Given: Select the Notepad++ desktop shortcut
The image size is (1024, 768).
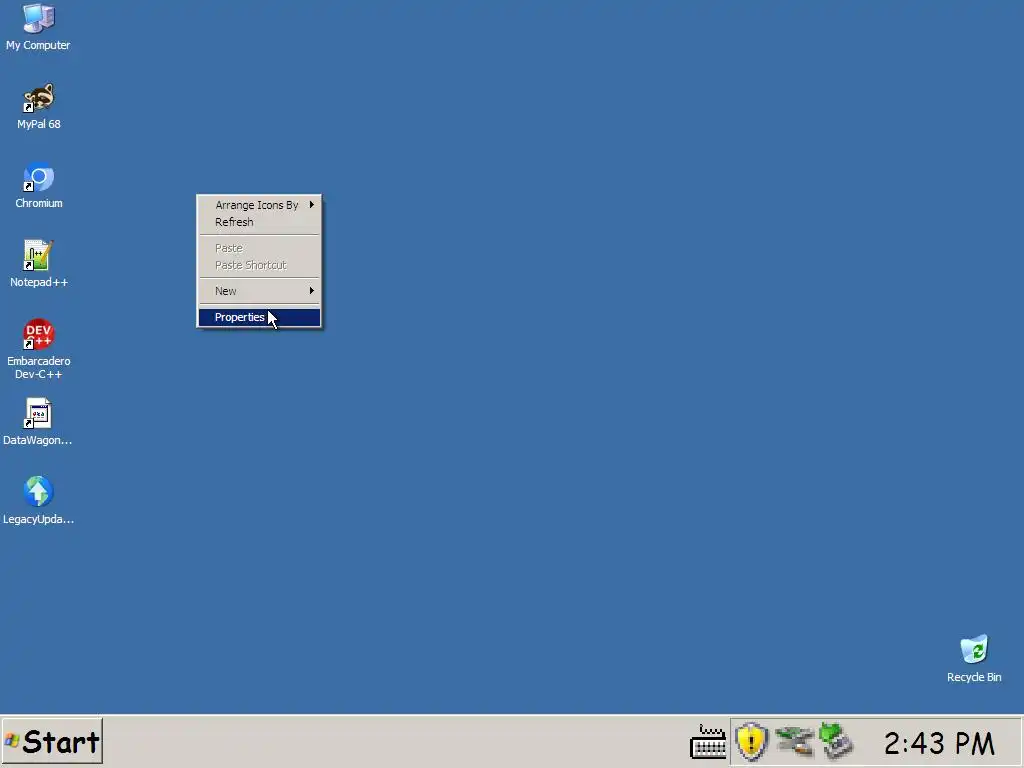Looking at the screenshot, I should click(39, 264).
